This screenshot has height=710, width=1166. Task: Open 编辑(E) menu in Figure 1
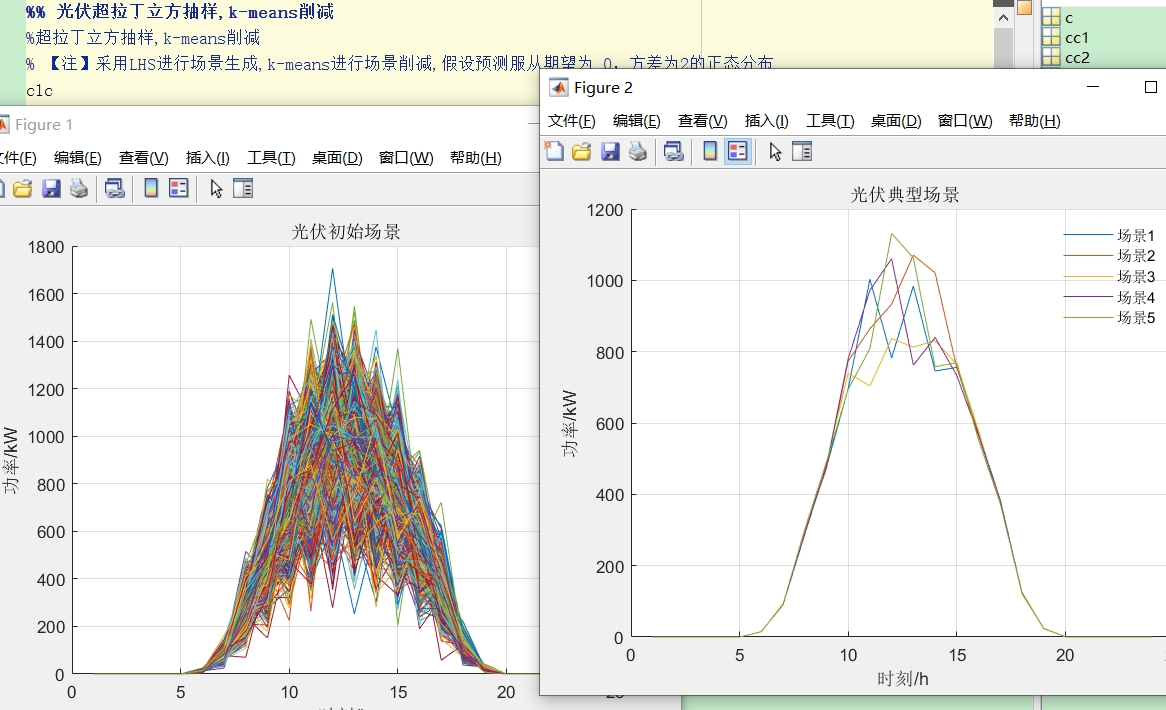click(x=77, y=158)
